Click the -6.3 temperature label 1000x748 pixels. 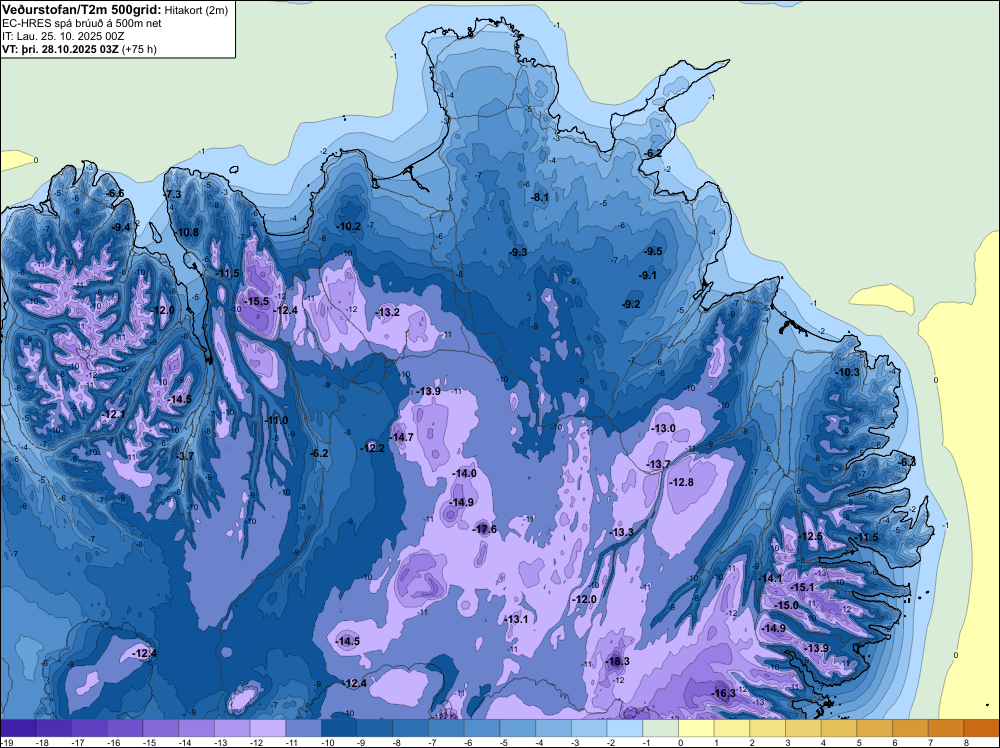pyautogui.click(x=906, y=462)
